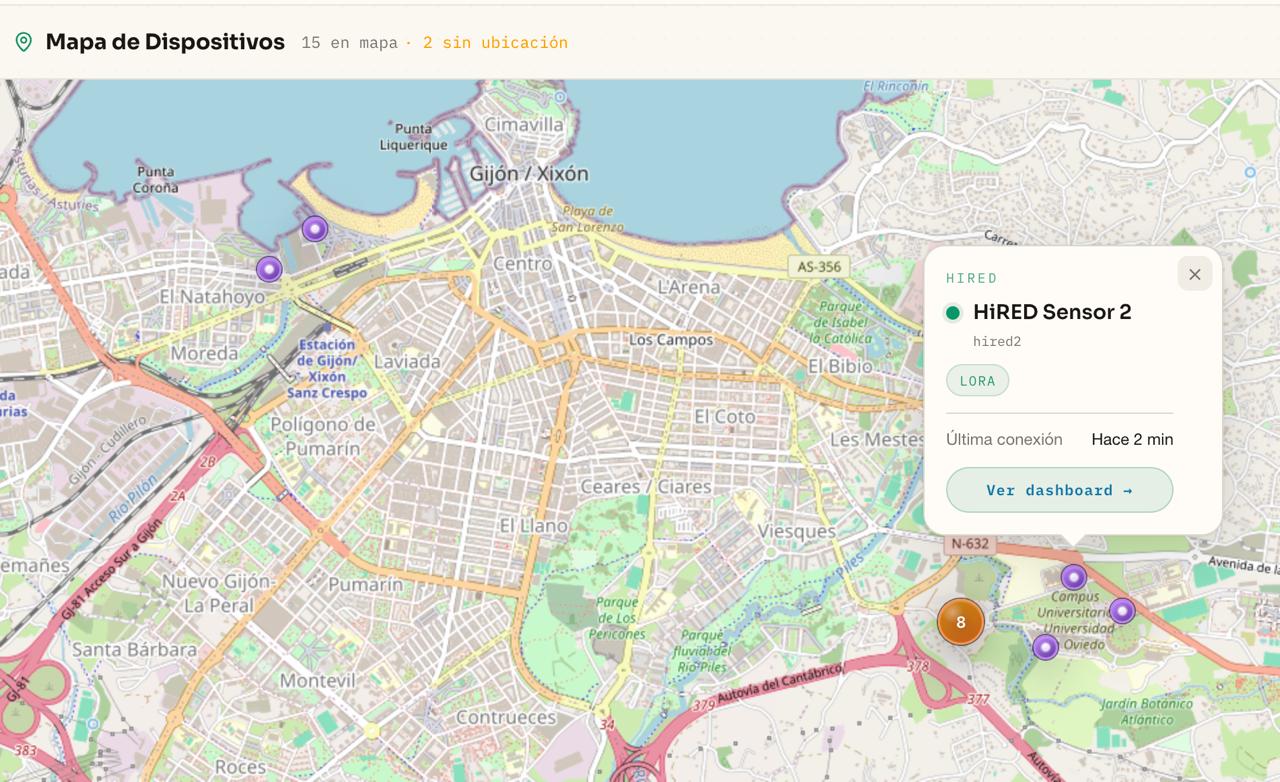The image size is (1280, 782).
Task: Click the purple marker just beneath the popup pointer
Action: 1073,577
